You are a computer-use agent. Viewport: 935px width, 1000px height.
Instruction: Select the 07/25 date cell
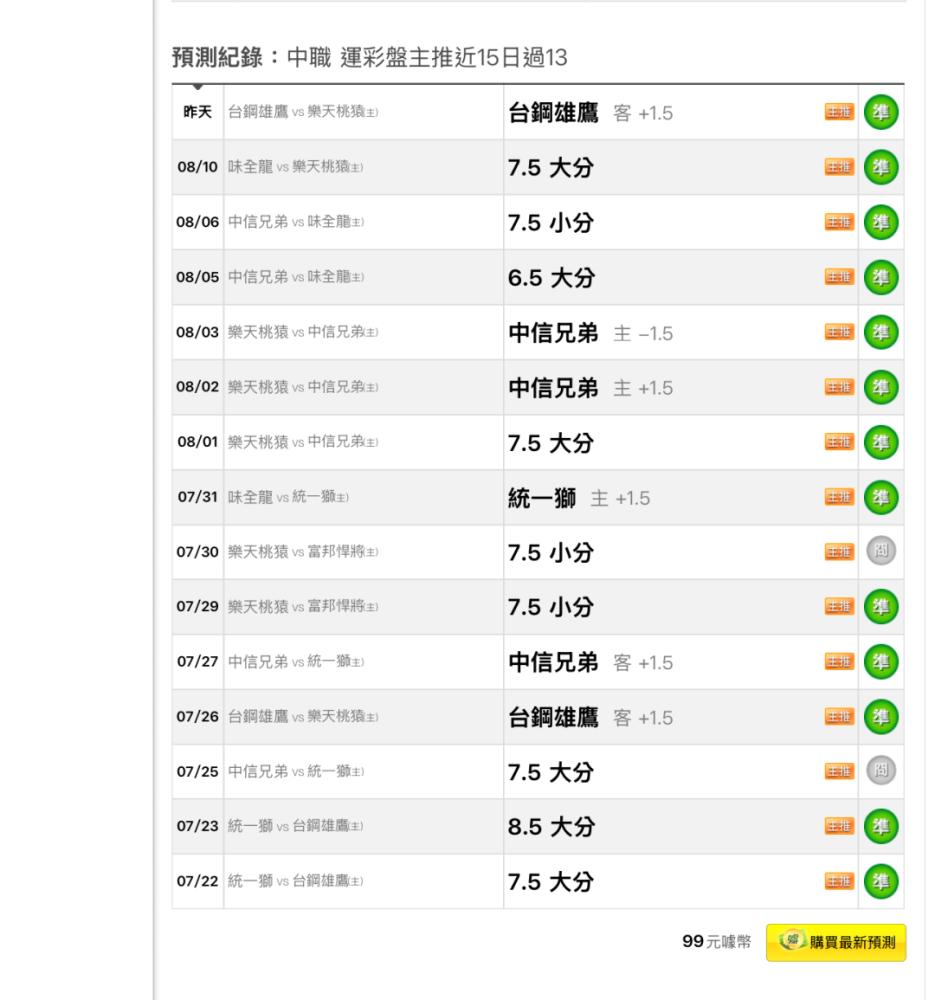click(x=198, y=772)
